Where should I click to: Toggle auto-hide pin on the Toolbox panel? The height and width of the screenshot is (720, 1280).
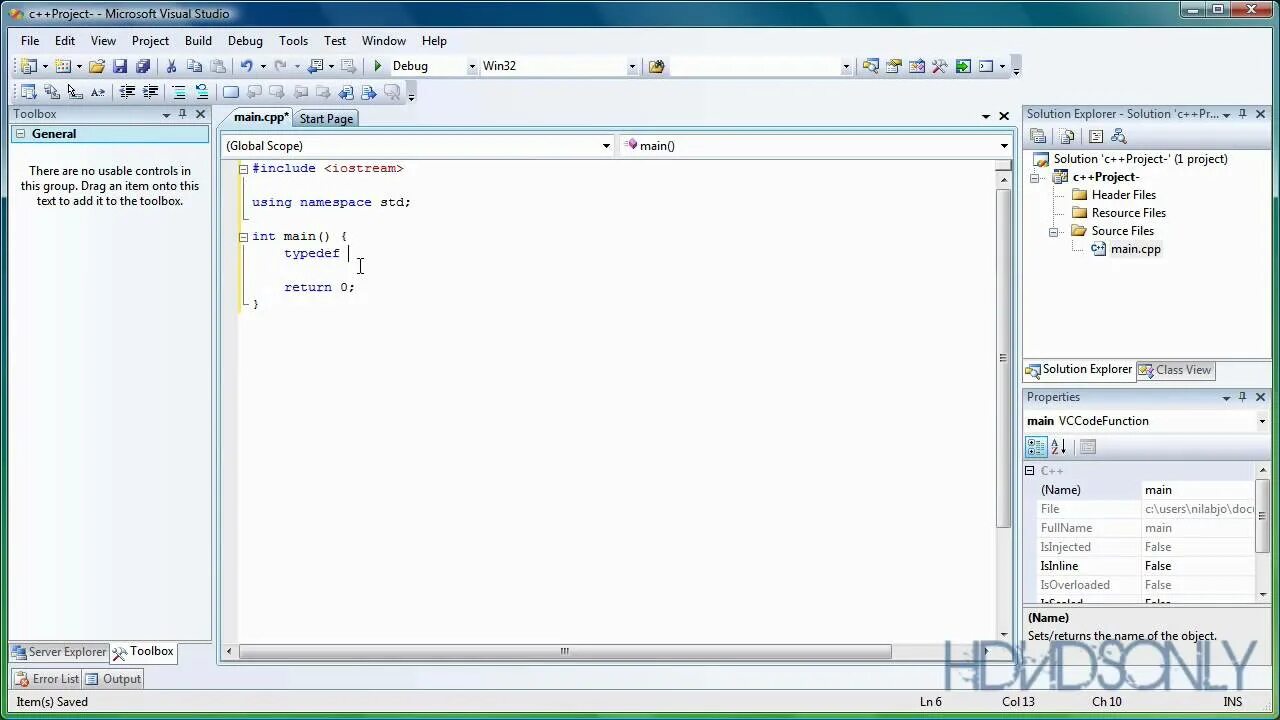tap(183, 113)
